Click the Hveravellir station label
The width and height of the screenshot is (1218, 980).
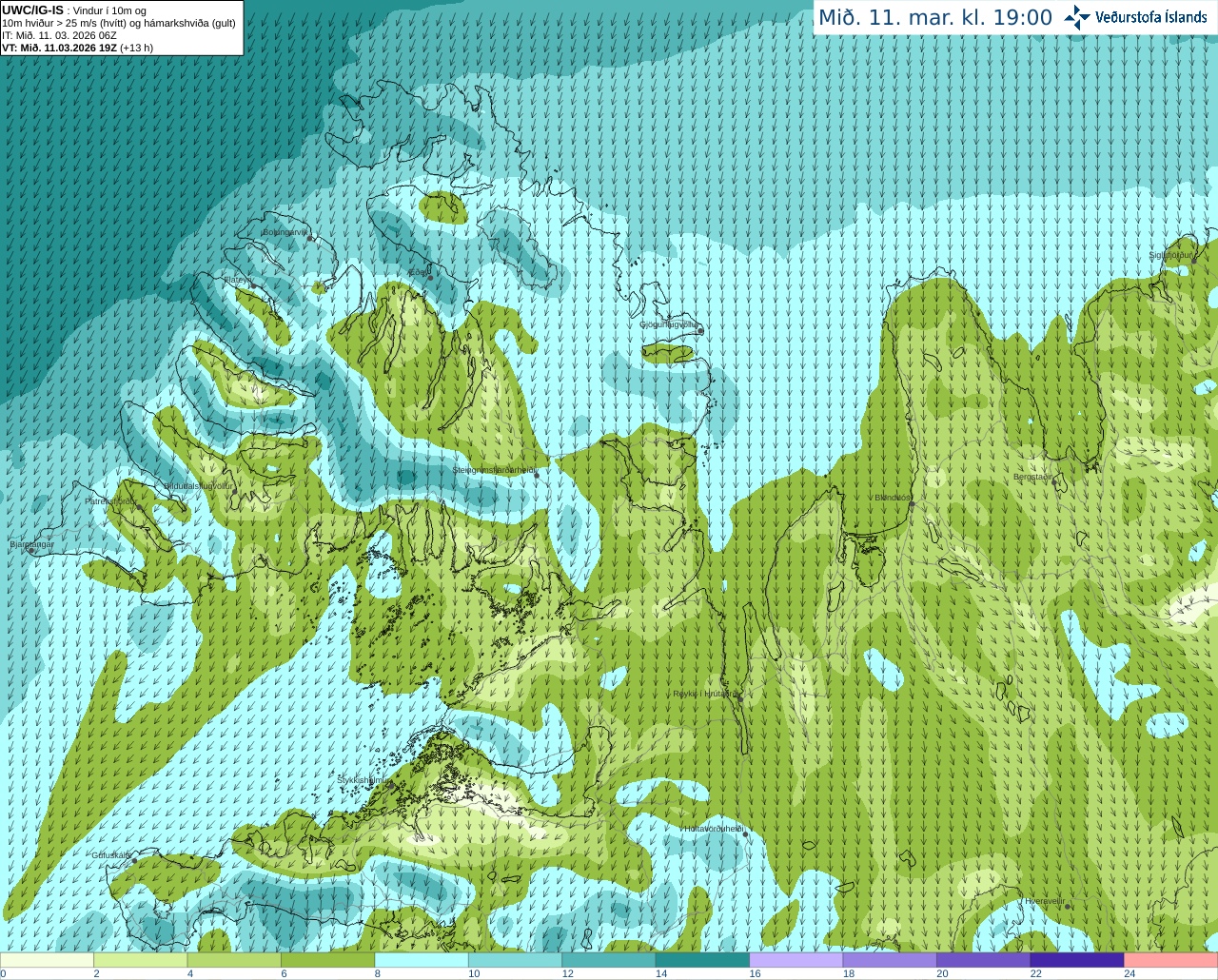pos(1045,901)
